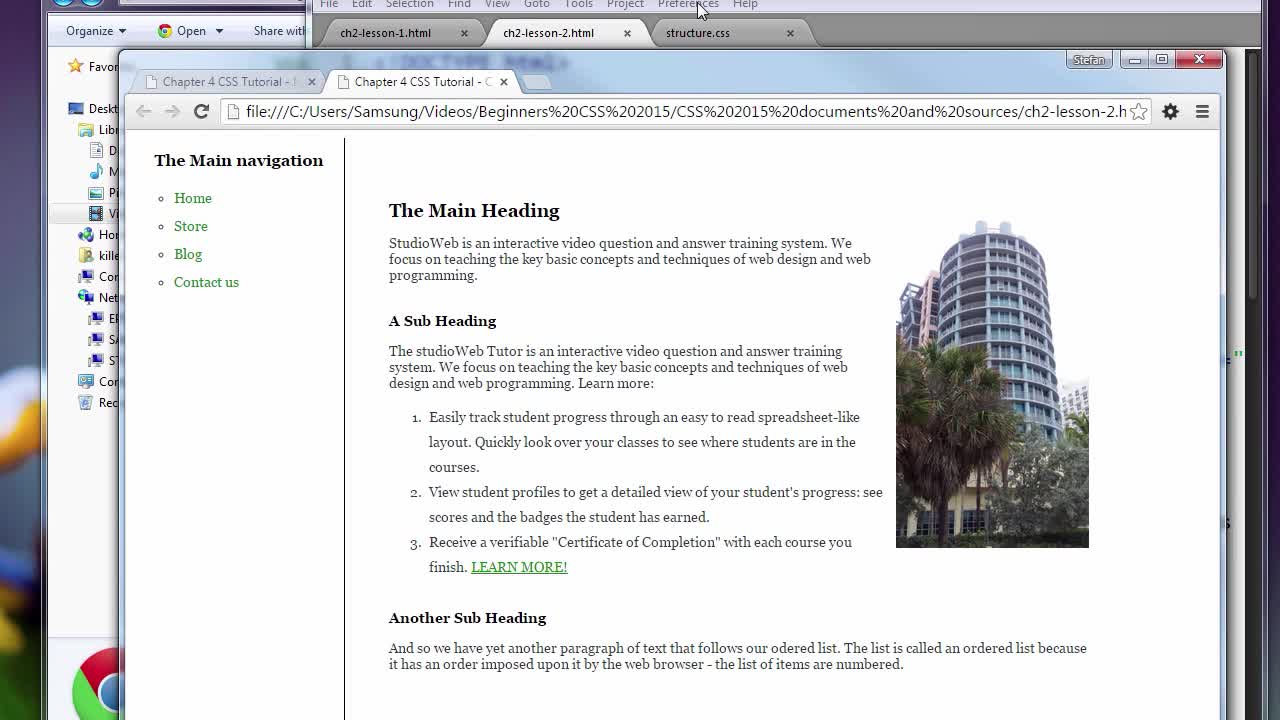The image size is (1280, 720).
Task: Click Share with in Explorer toolbar
Action: pyautogui.click(x=280, y=31)
